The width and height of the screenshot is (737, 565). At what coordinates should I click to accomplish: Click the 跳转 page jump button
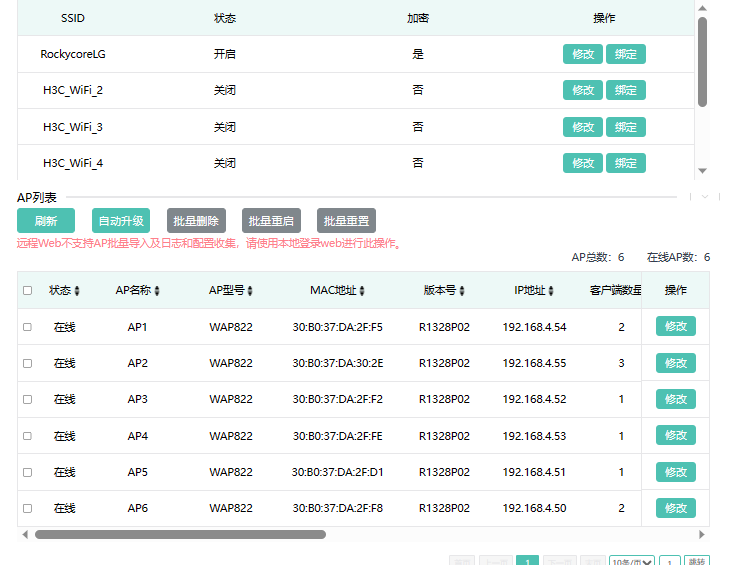(697, 561)
